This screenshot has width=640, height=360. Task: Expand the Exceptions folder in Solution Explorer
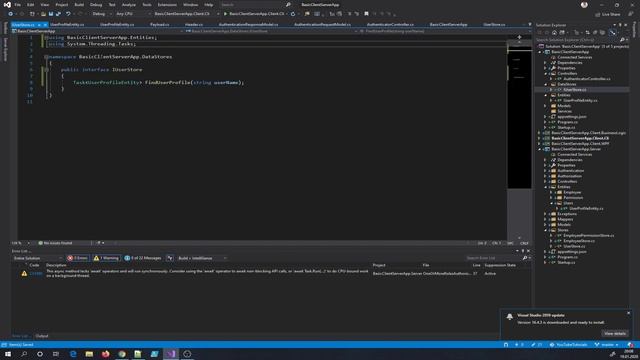click(x=546, y=214)
